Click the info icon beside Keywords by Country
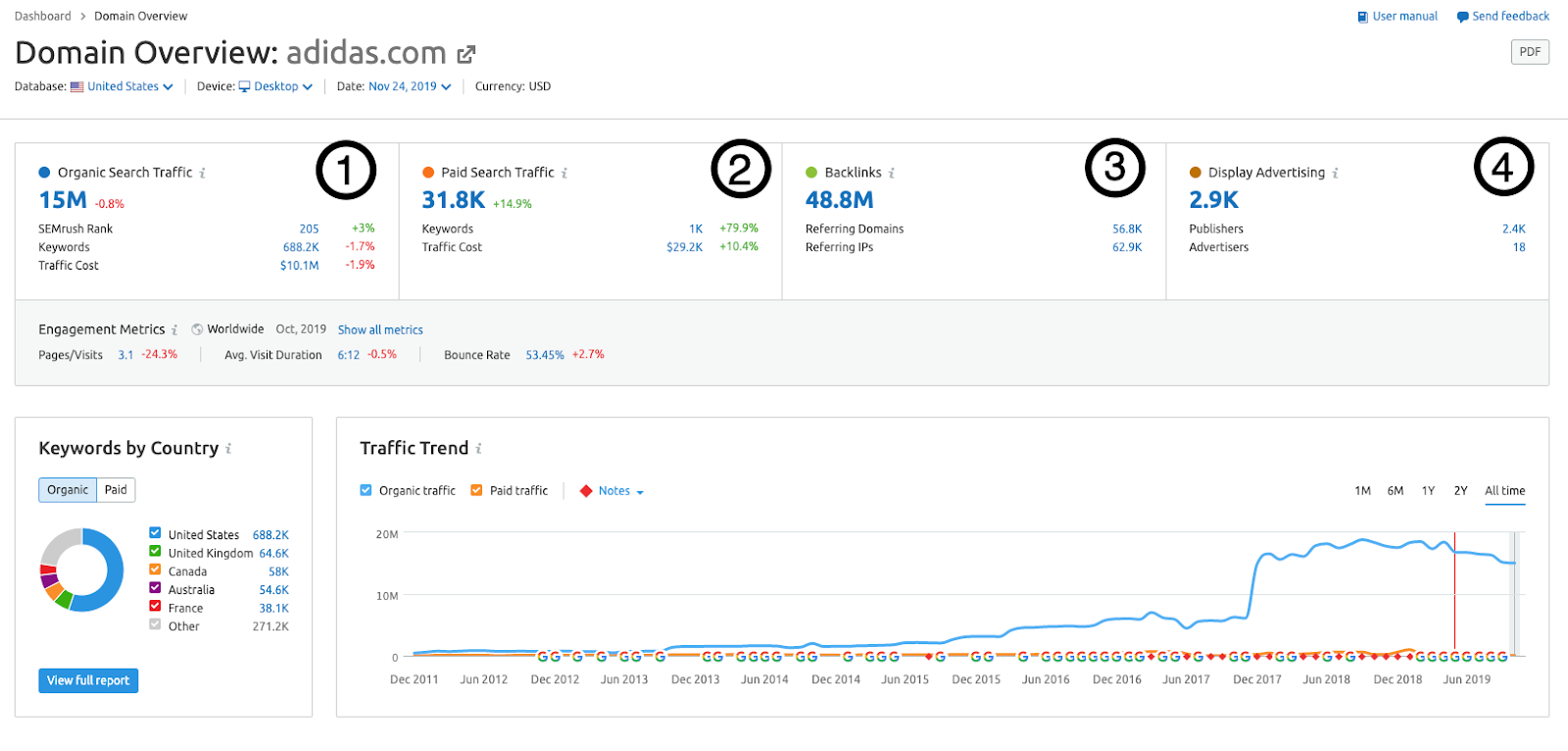 point(228,449)
